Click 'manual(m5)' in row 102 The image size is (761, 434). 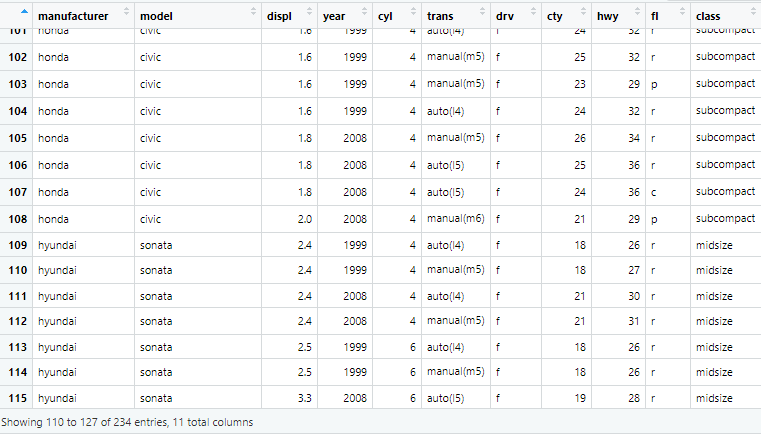tap(456, 57)
